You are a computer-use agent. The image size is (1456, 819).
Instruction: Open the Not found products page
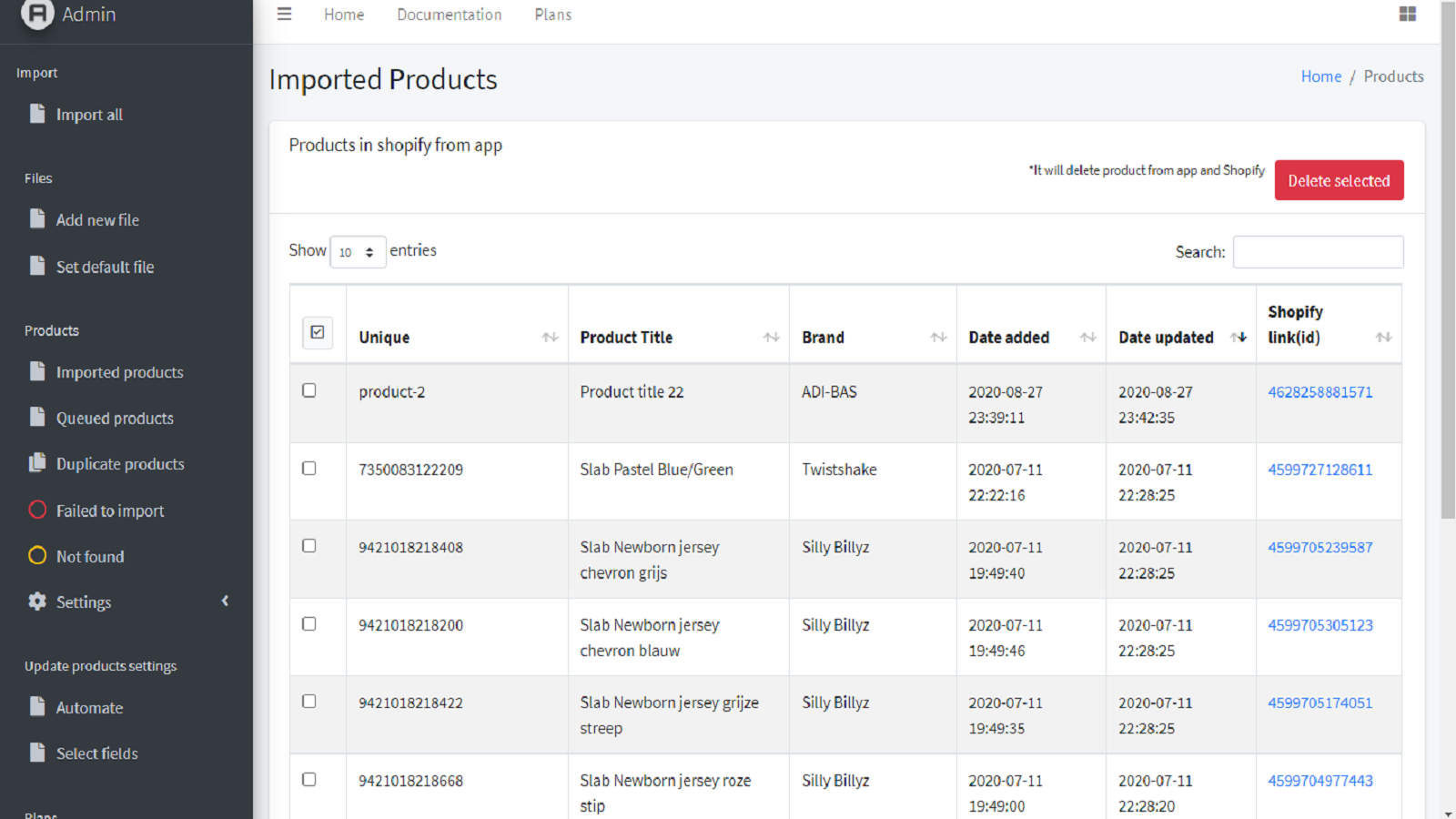tap(90, 556)
